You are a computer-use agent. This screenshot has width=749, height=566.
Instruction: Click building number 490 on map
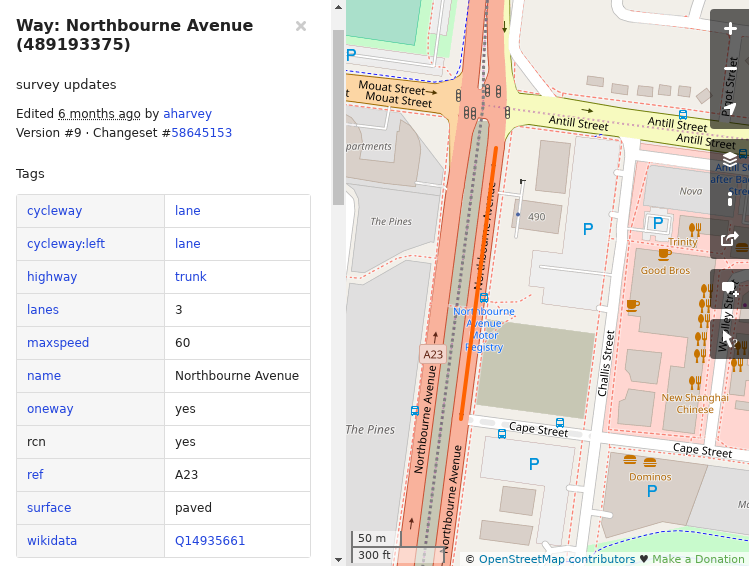tap(536, 217)
